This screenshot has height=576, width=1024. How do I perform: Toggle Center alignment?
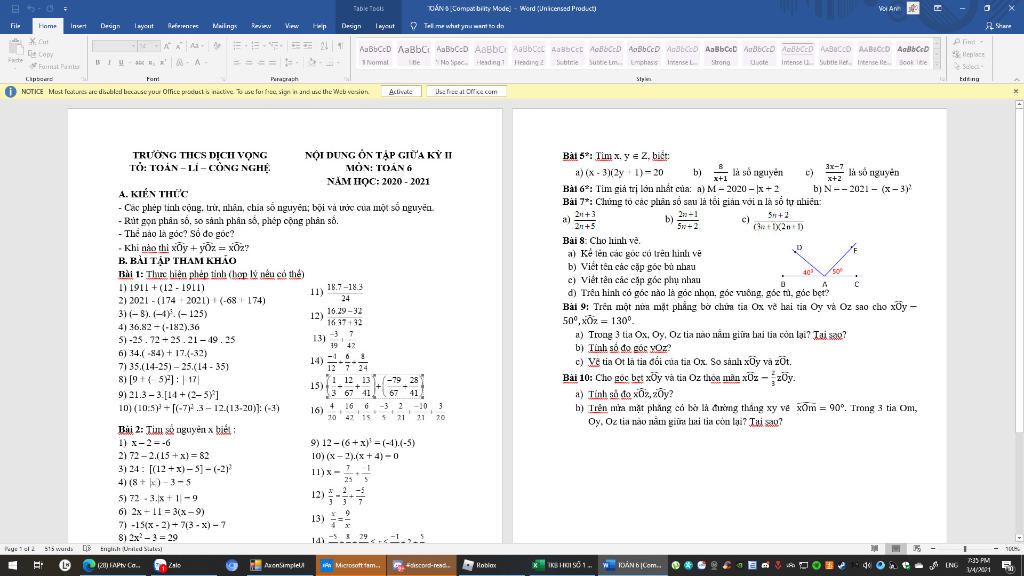click(x=249, y=63)
